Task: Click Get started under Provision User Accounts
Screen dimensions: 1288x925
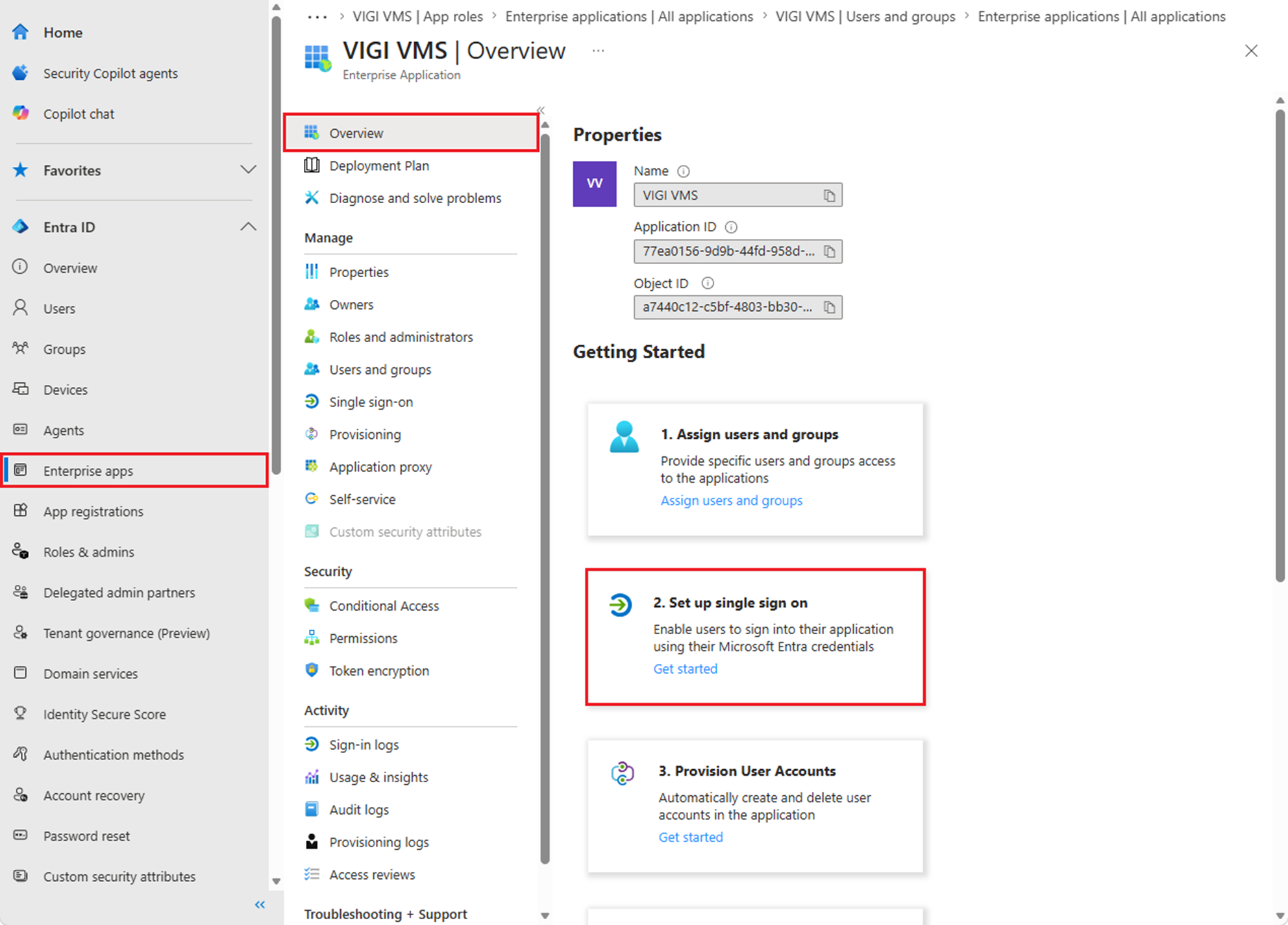Action: (691, 837)
